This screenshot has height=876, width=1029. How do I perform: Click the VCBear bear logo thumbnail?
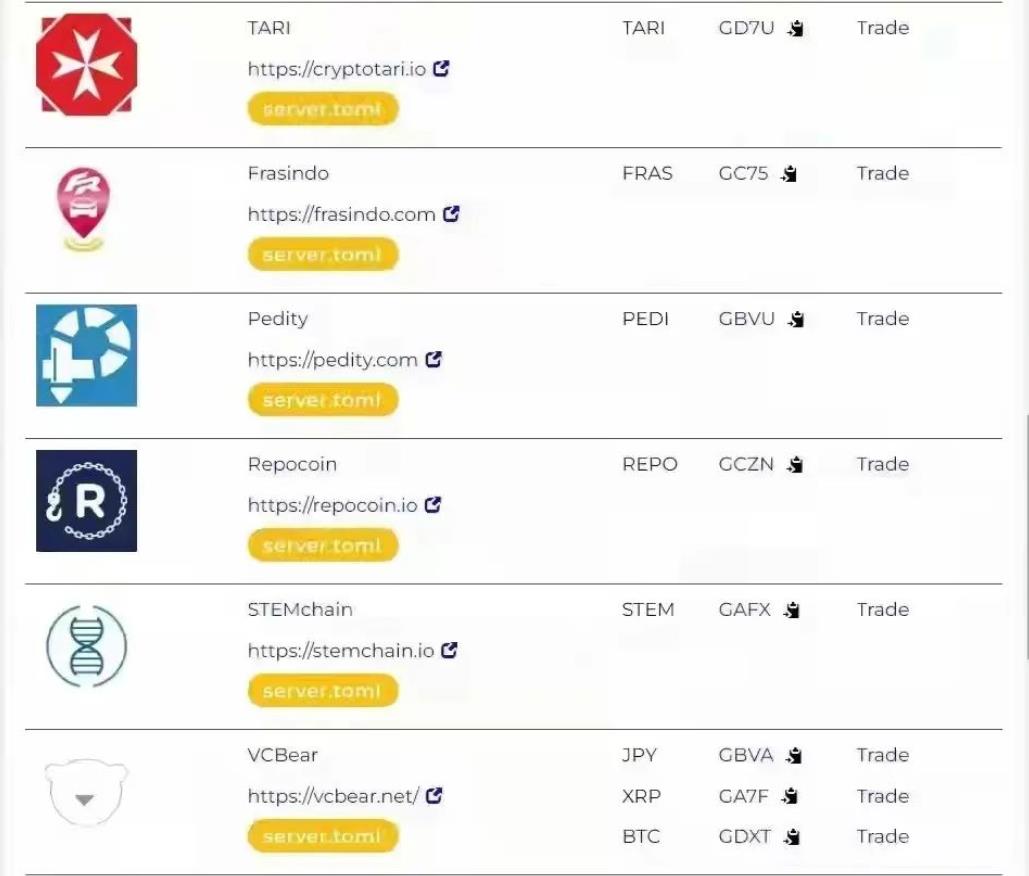(86, 792)
